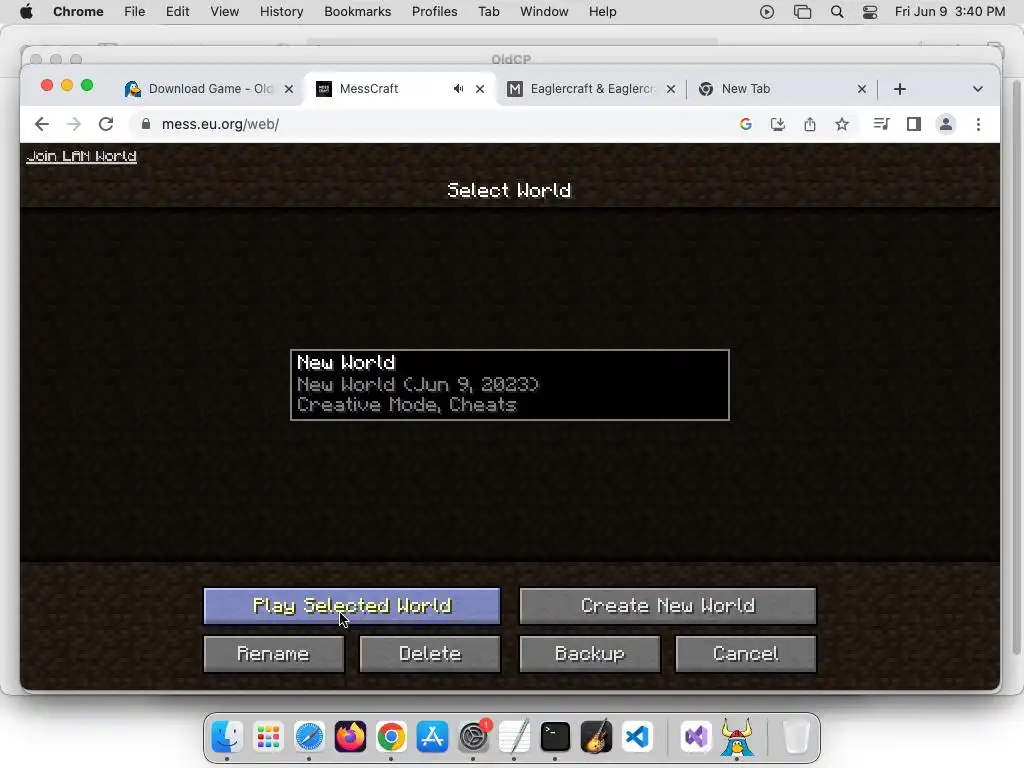Open the Apple menu
Screen dimensions: 1024x768
coord(26,12)
